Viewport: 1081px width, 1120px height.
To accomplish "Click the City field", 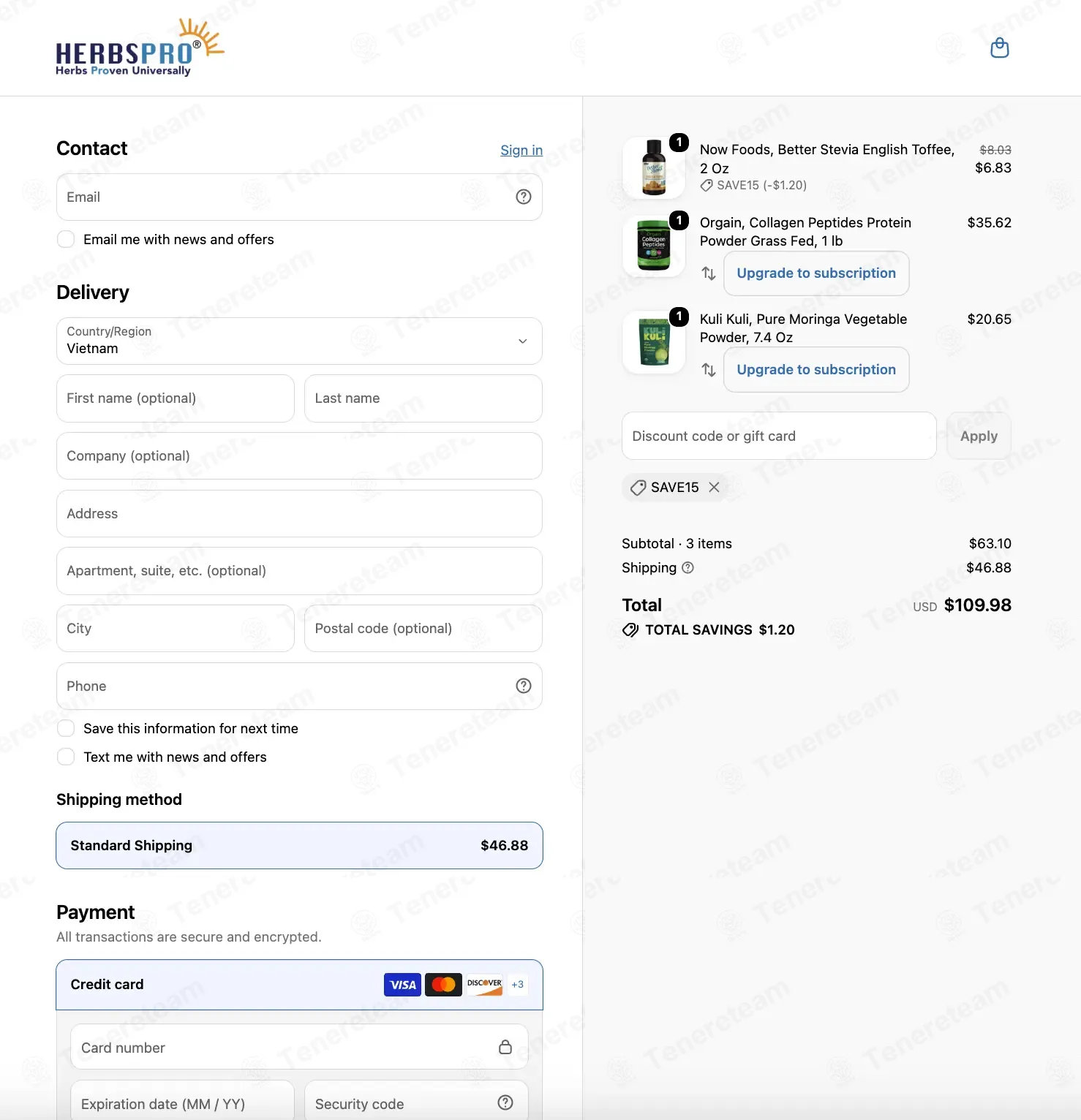I will [x=176, y=629].
